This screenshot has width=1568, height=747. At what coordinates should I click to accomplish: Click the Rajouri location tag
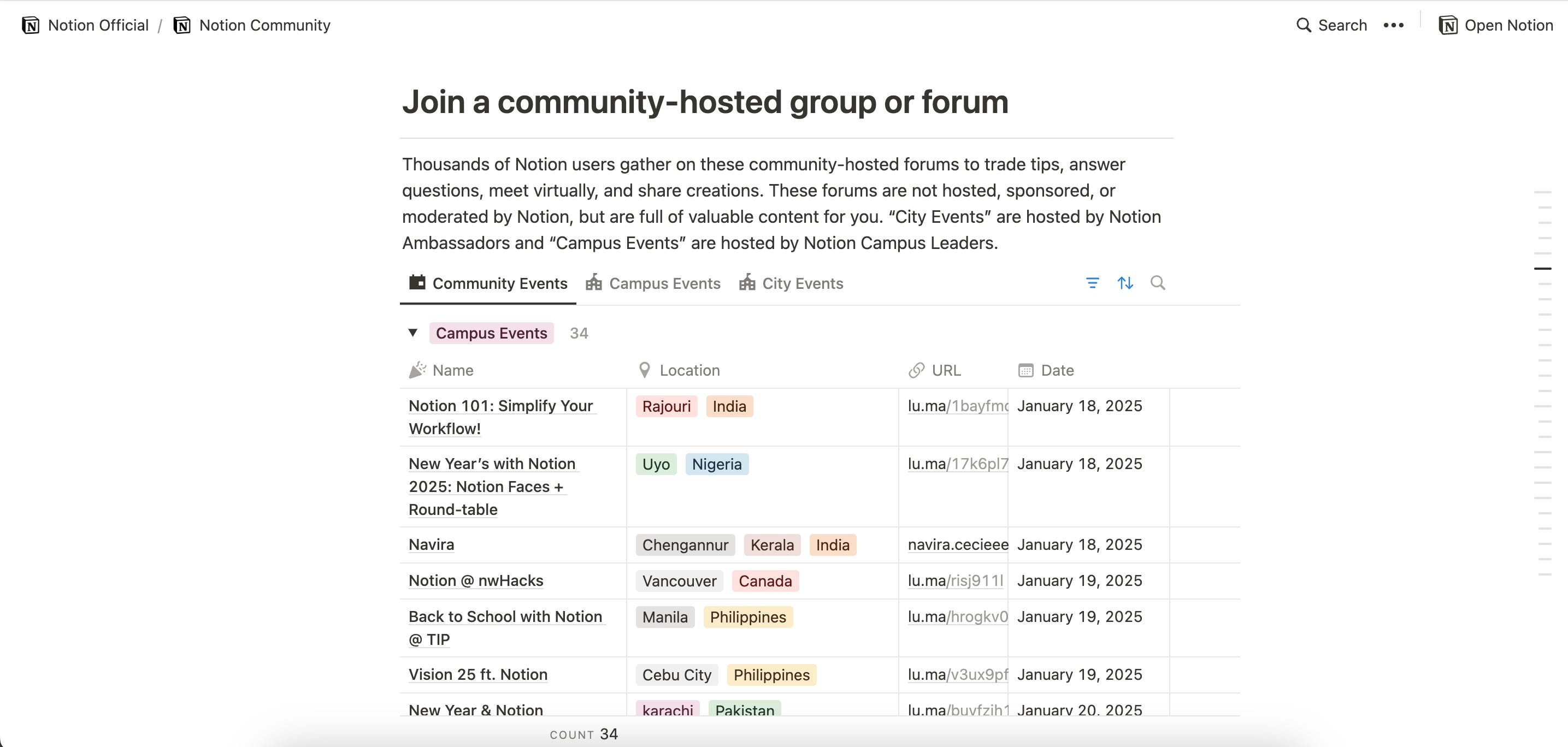coord(667,406)
